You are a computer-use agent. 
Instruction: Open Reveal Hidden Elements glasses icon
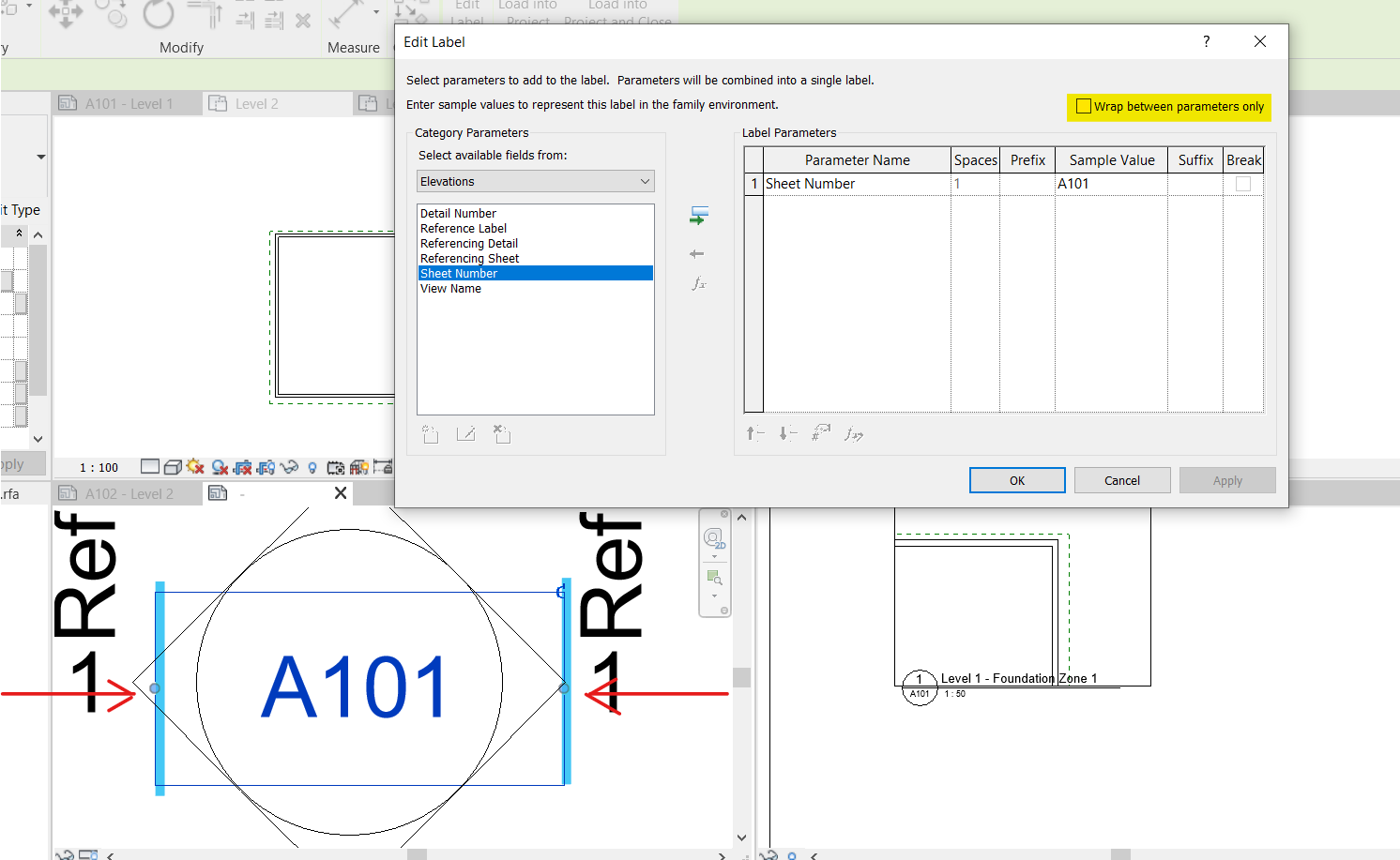pyautogui.click(x=313, y=466)
